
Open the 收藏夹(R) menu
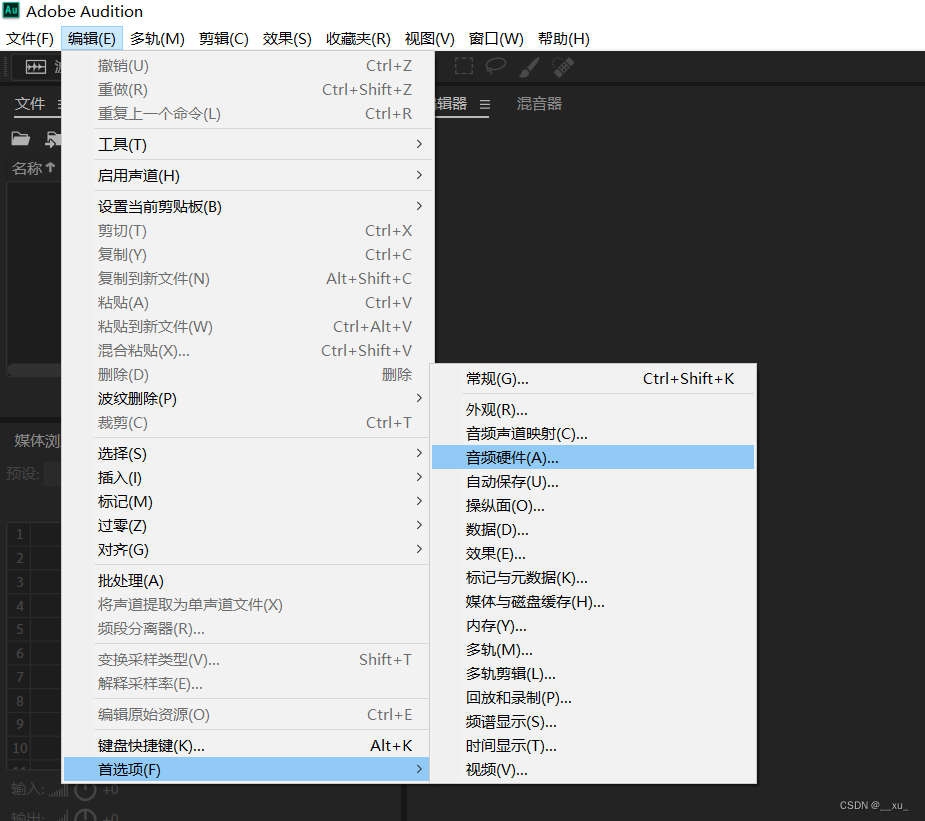point(358,39)
